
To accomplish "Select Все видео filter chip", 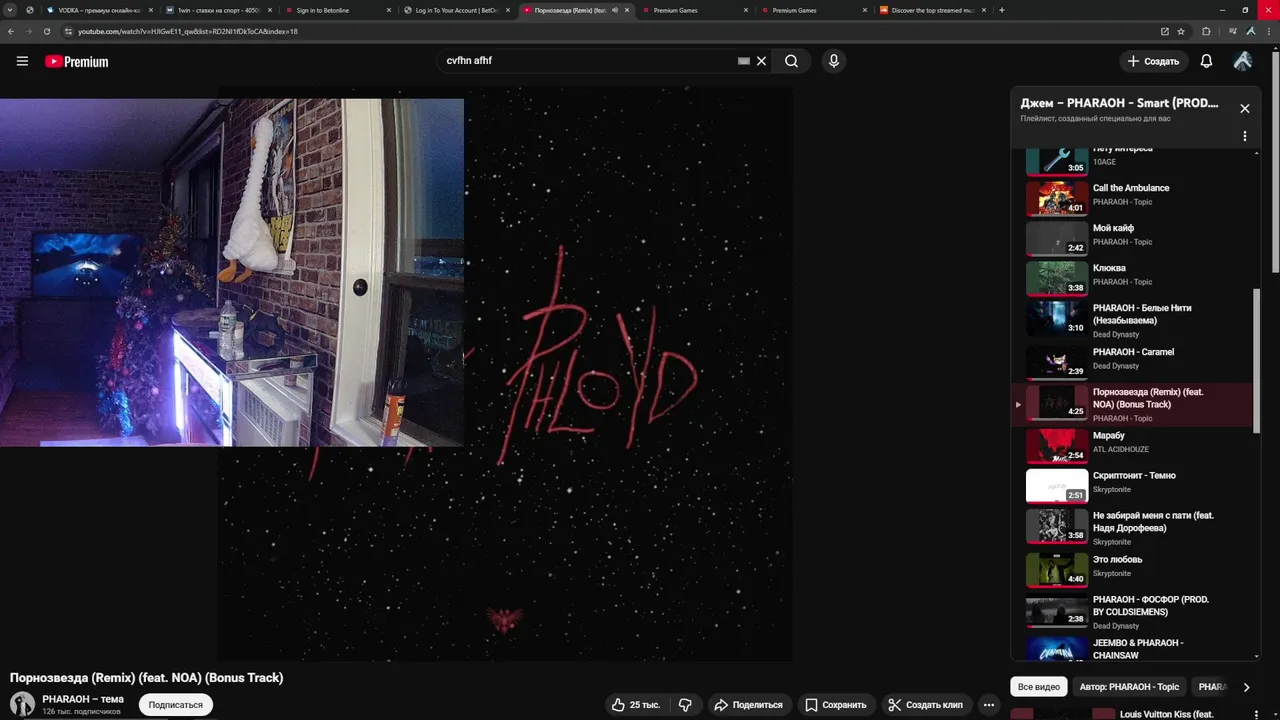I will (x=1039, y=687).
